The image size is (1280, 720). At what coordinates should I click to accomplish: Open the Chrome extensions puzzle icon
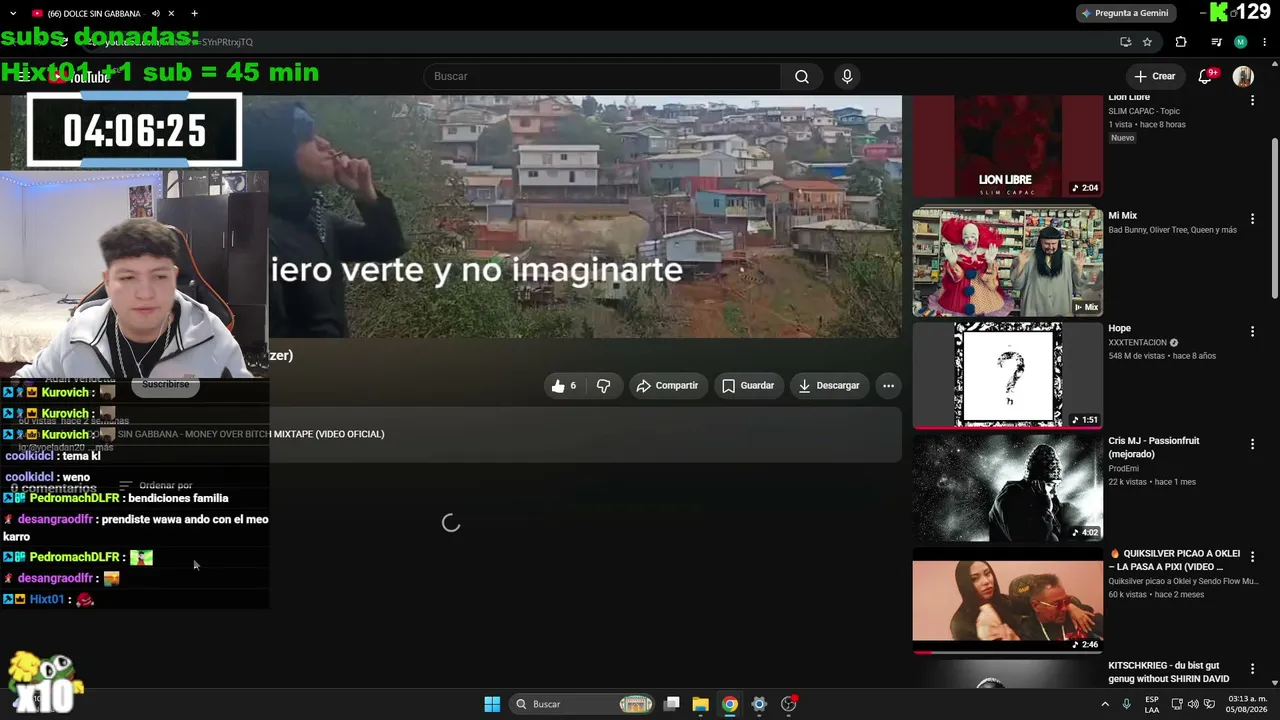click(x=1181, y=42)
